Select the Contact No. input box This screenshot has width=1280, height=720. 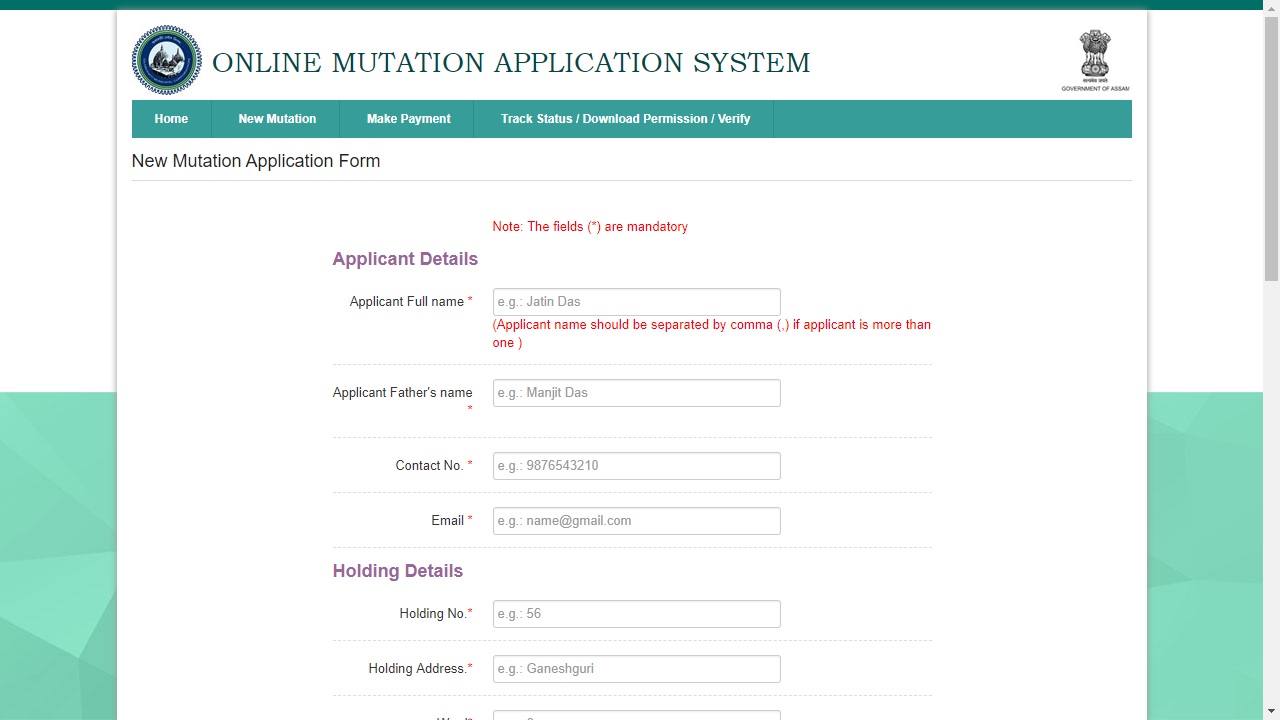tap(636, 466)
